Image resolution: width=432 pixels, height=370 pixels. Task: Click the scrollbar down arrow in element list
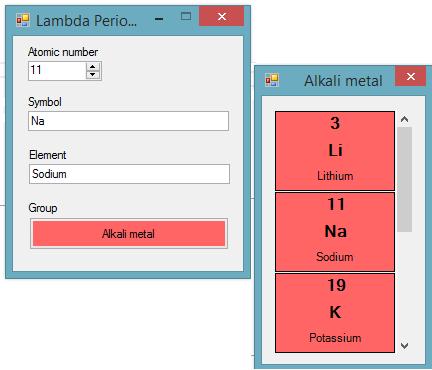[405, 346]
